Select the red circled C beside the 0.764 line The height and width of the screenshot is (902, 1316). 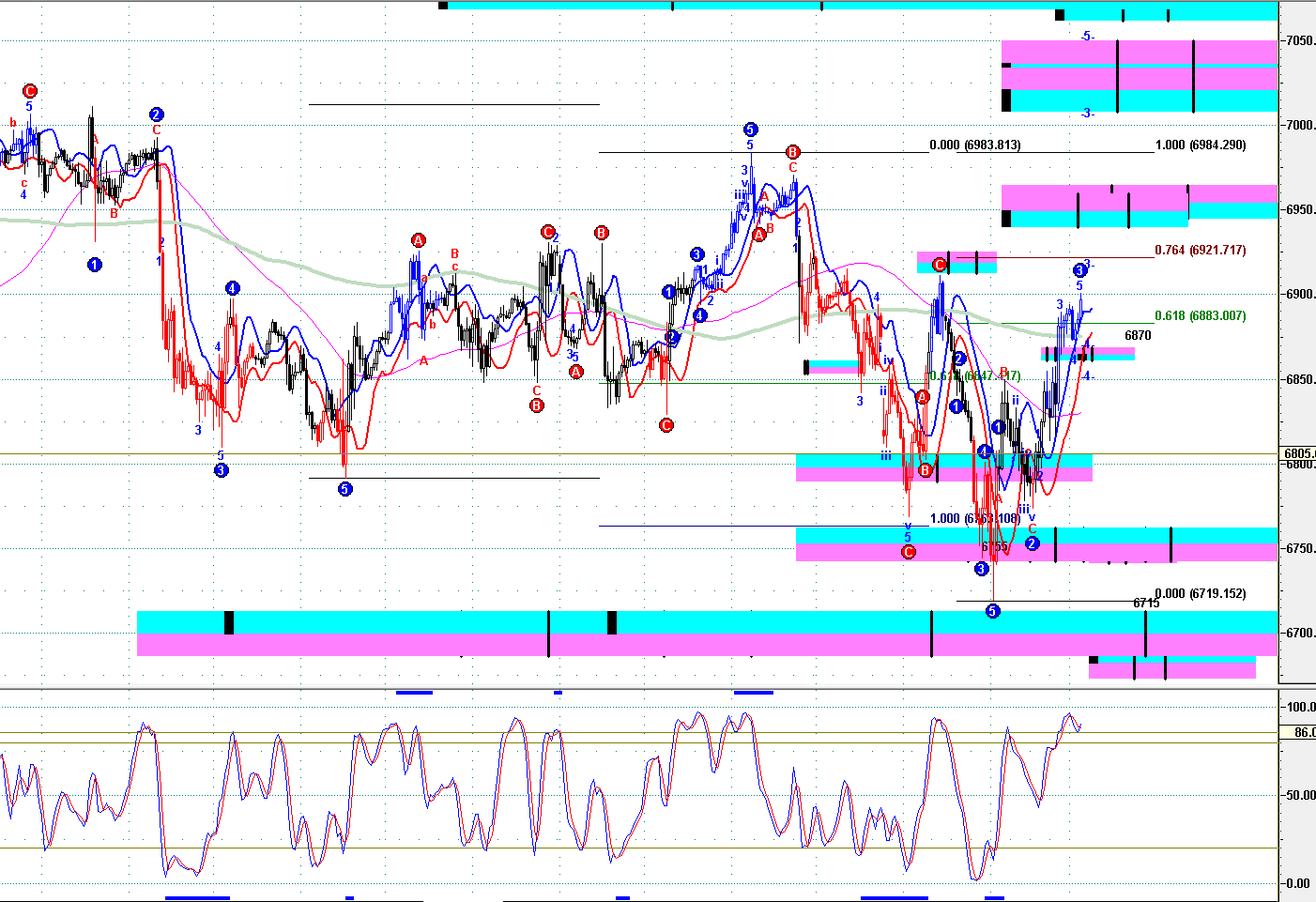tap(940, 266)
